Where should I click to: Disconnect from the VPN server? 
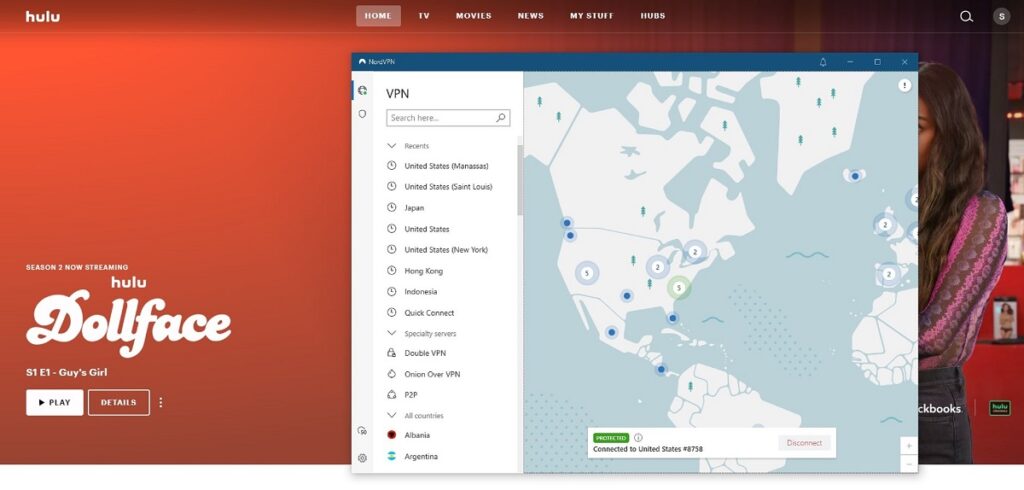[805, 443]
